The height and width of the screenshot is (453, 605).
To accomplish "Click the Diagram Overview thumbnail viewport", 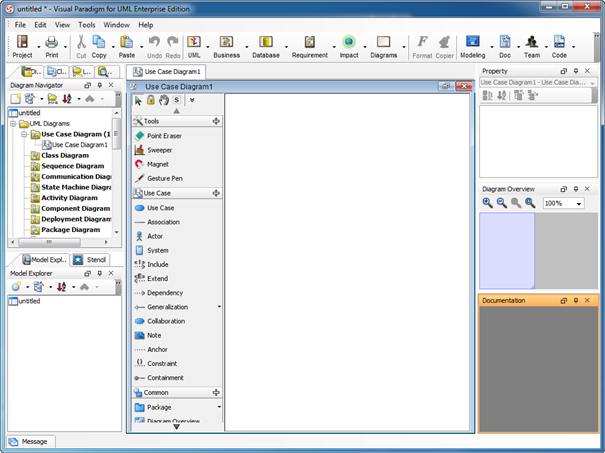I will point(507,250).
